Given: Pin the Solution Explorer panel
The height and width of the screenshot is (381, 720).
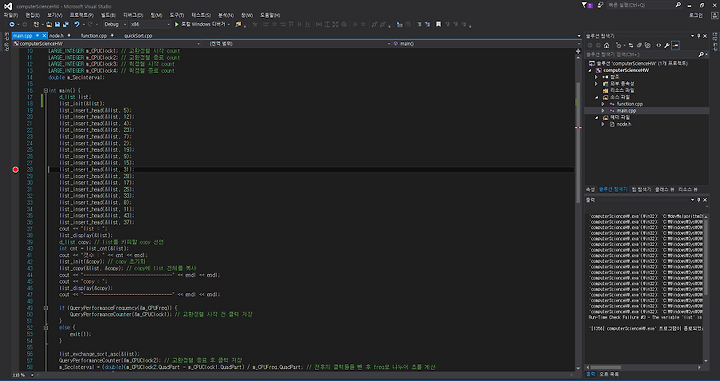Looking at the screenshot, I should (699, 36).
